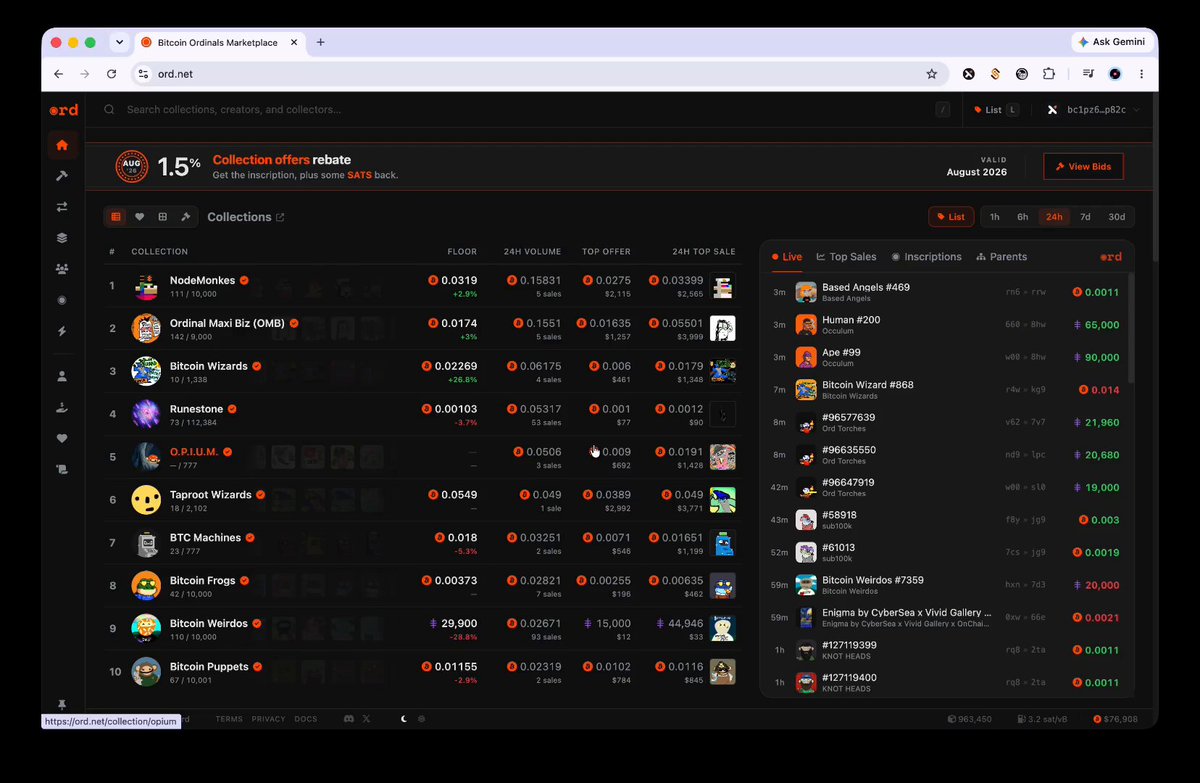Open external link icon next to Collections
Viewport: 1200px width, 783px height.
[280, 217]
